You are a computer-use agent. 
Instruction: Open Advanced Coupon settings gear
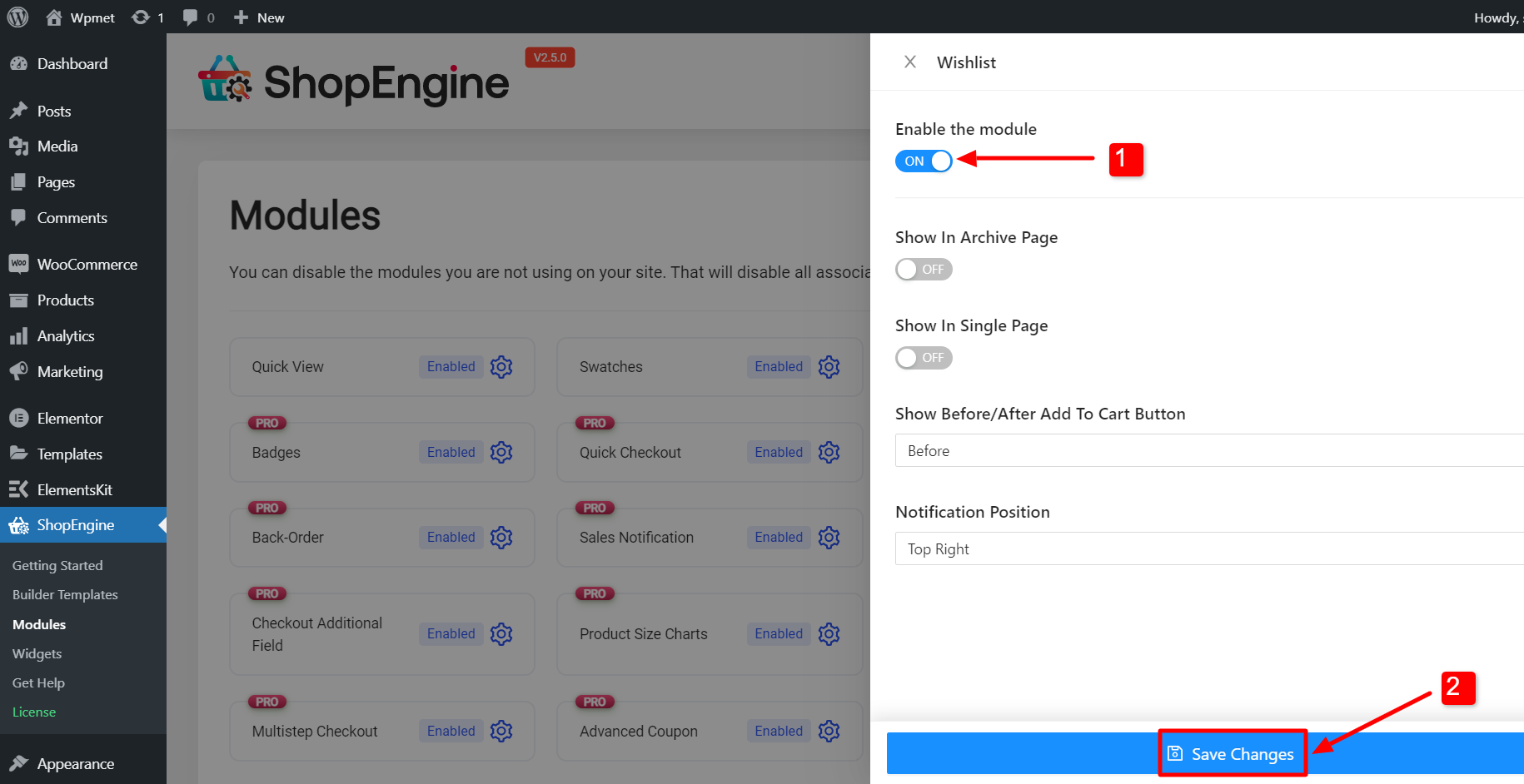pos(829,731)
